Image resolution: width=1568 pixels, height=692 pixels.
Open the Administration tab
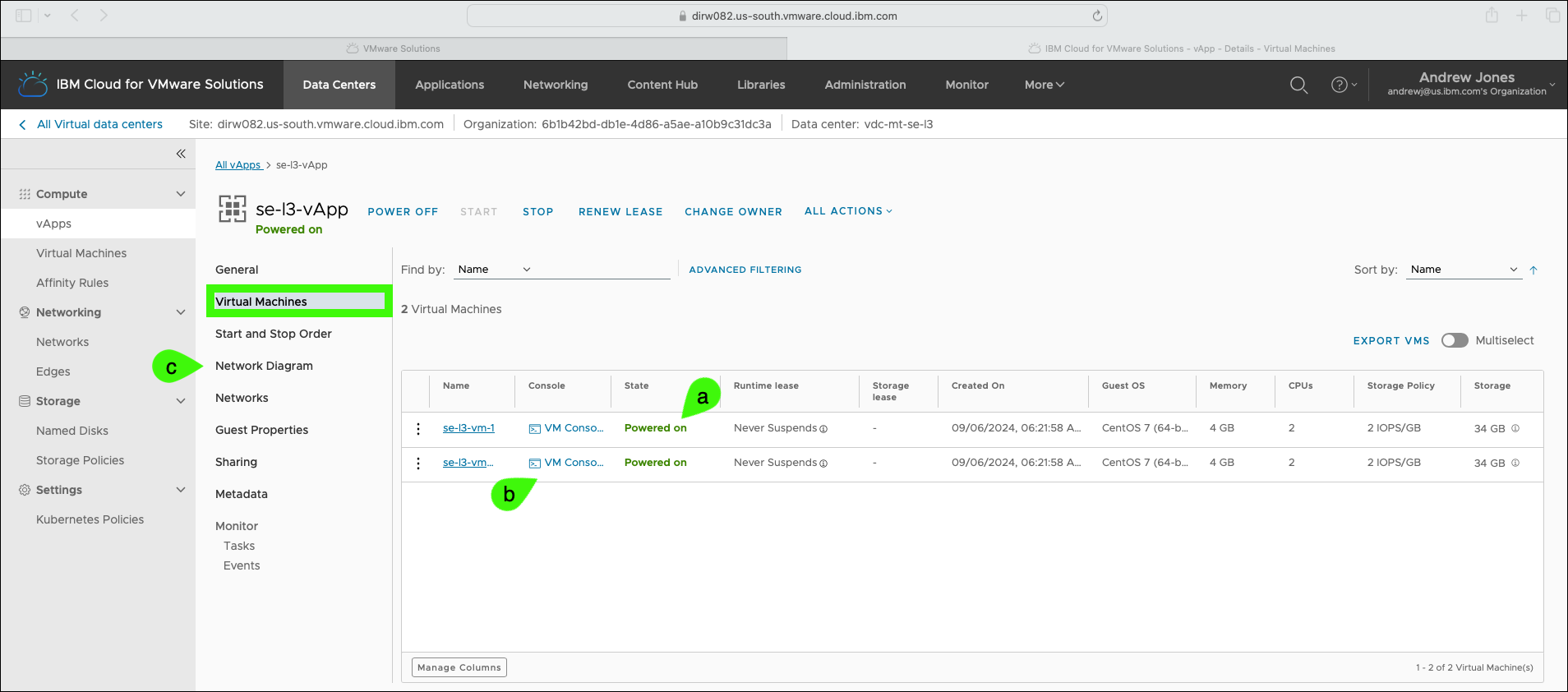(x=865, y=85)
